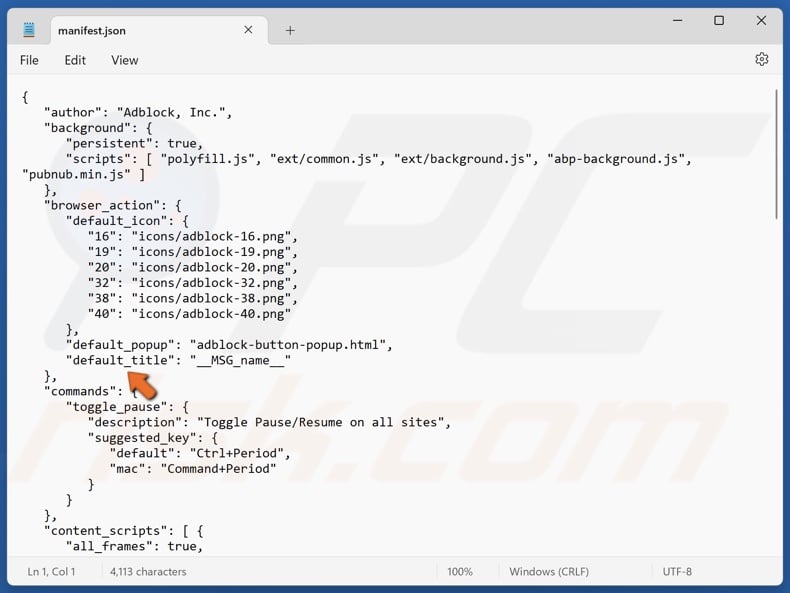Click the "default_icon" key
The width and height of the screenshot is (790, 593).
click(x=120, y=221)
